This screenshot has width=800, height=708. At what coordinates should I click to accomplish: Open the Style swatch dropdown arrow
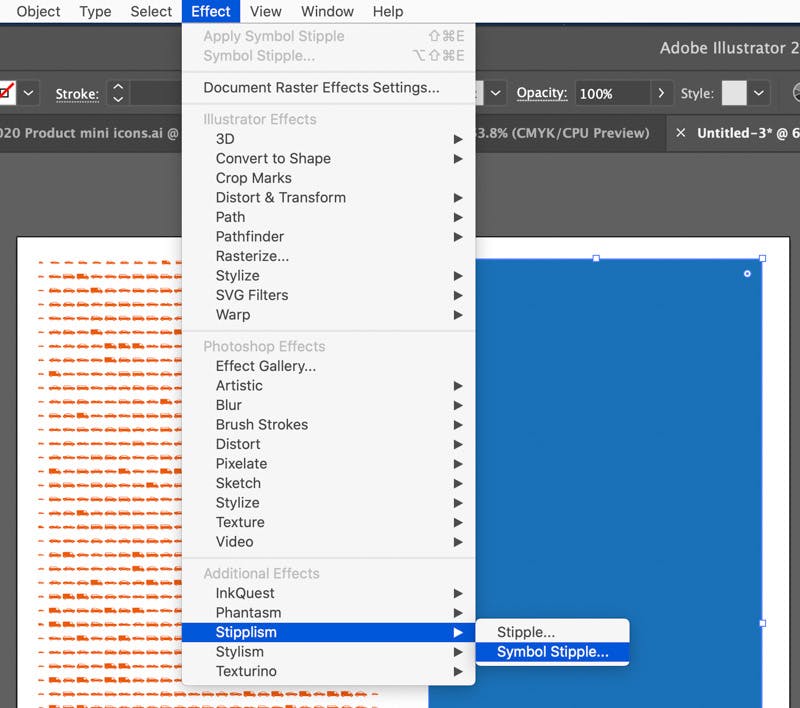pos(759,93)
